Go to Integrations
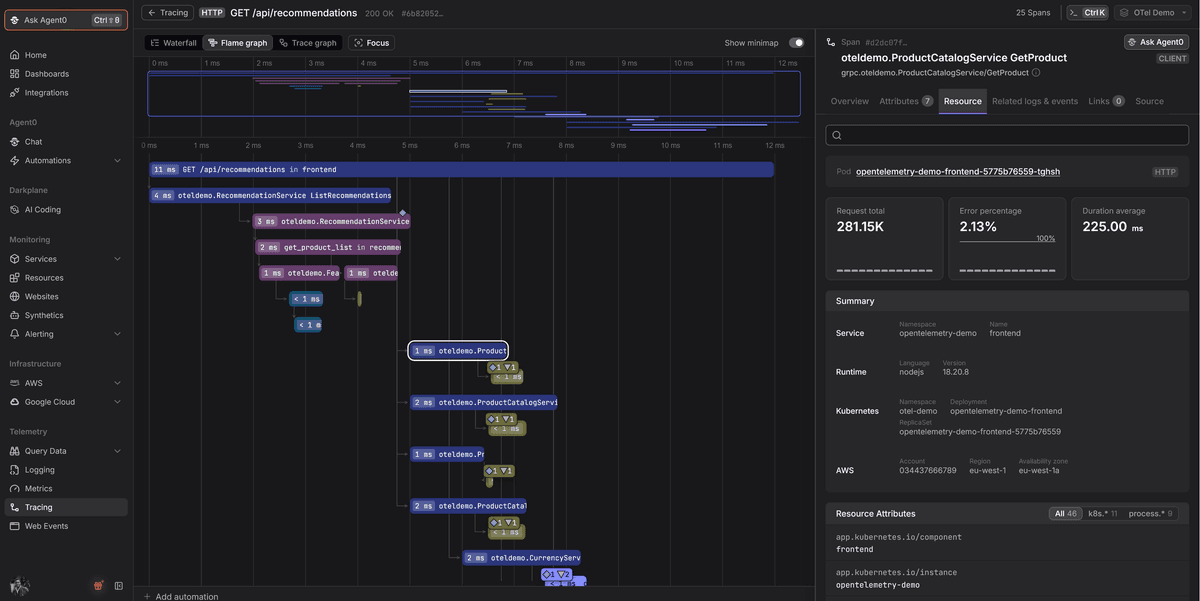 click(46, 93)
